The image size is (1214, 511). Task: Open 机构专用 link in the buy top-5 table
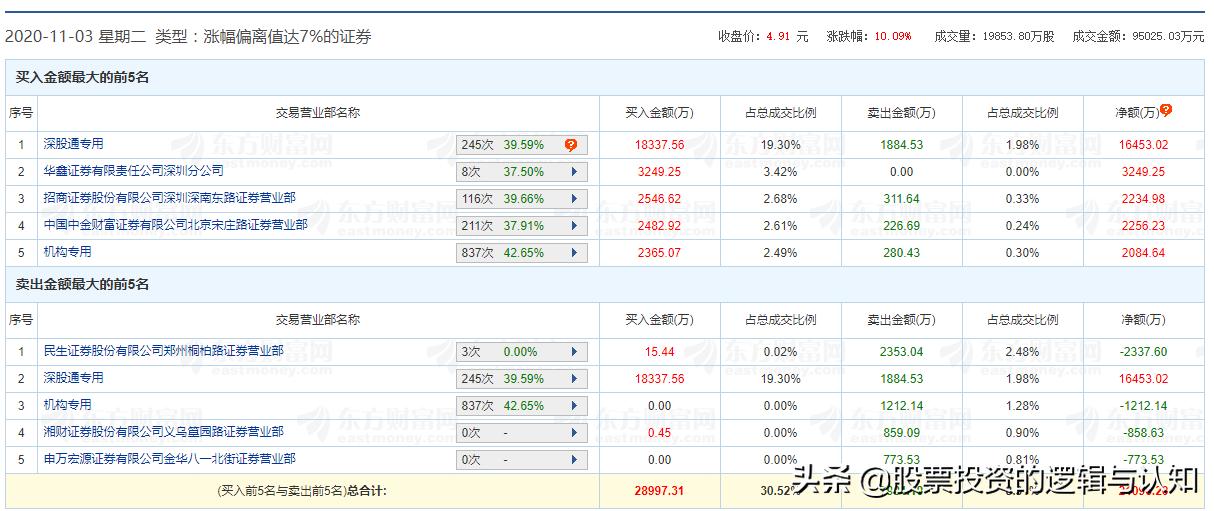(67, 252)
